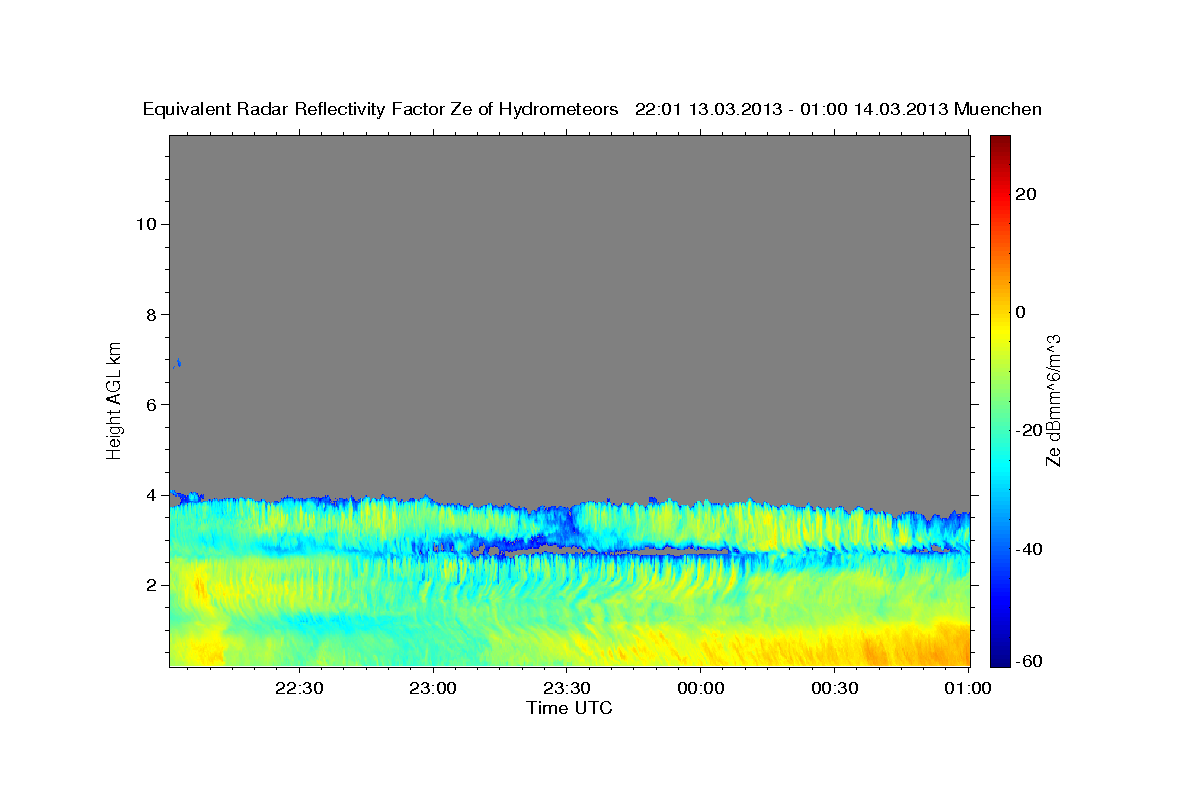Click the height tick label 10
1200x800 pixels.
click(x=145, y=224)
